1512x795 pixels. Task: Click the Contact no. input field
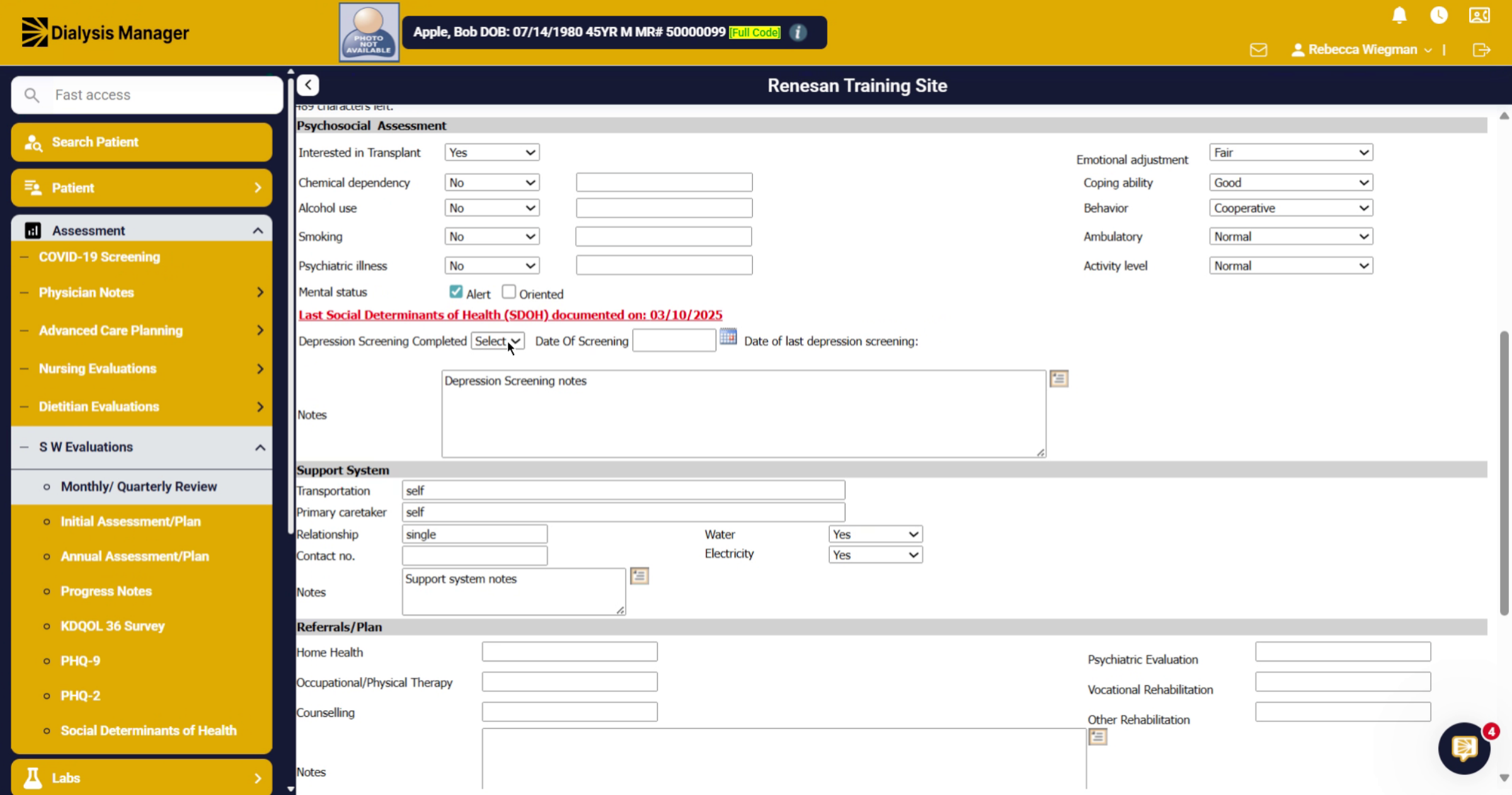pyautogui.click(x=474, y=556)
